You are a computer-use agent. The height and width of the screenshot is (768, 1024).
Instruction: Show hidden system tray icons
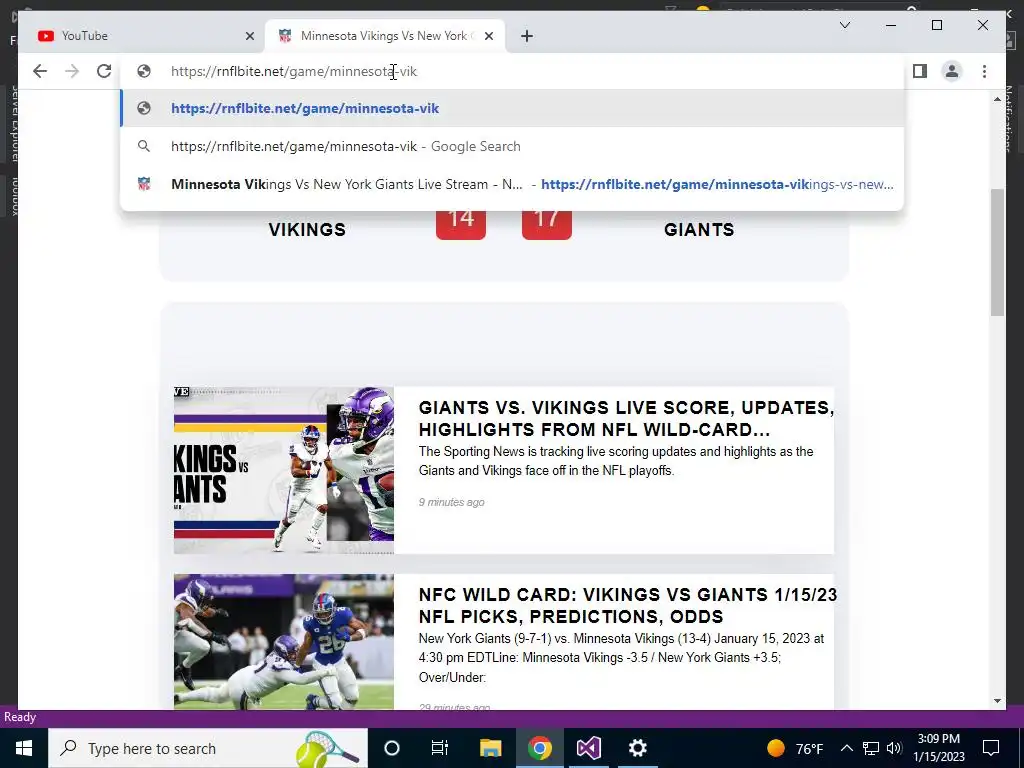coord(846,748)
